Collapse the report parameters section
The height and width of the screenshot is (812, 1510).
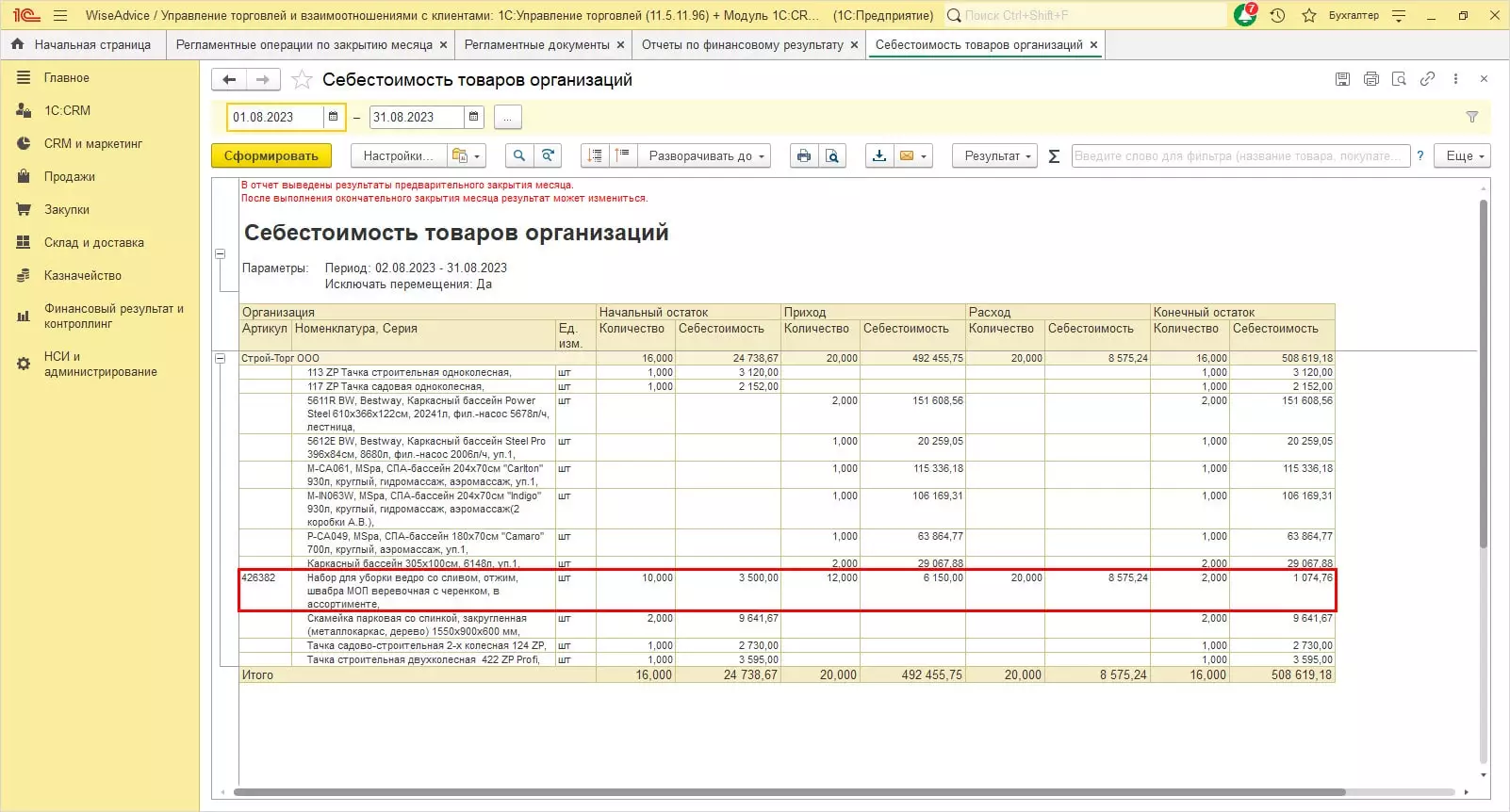221,254
